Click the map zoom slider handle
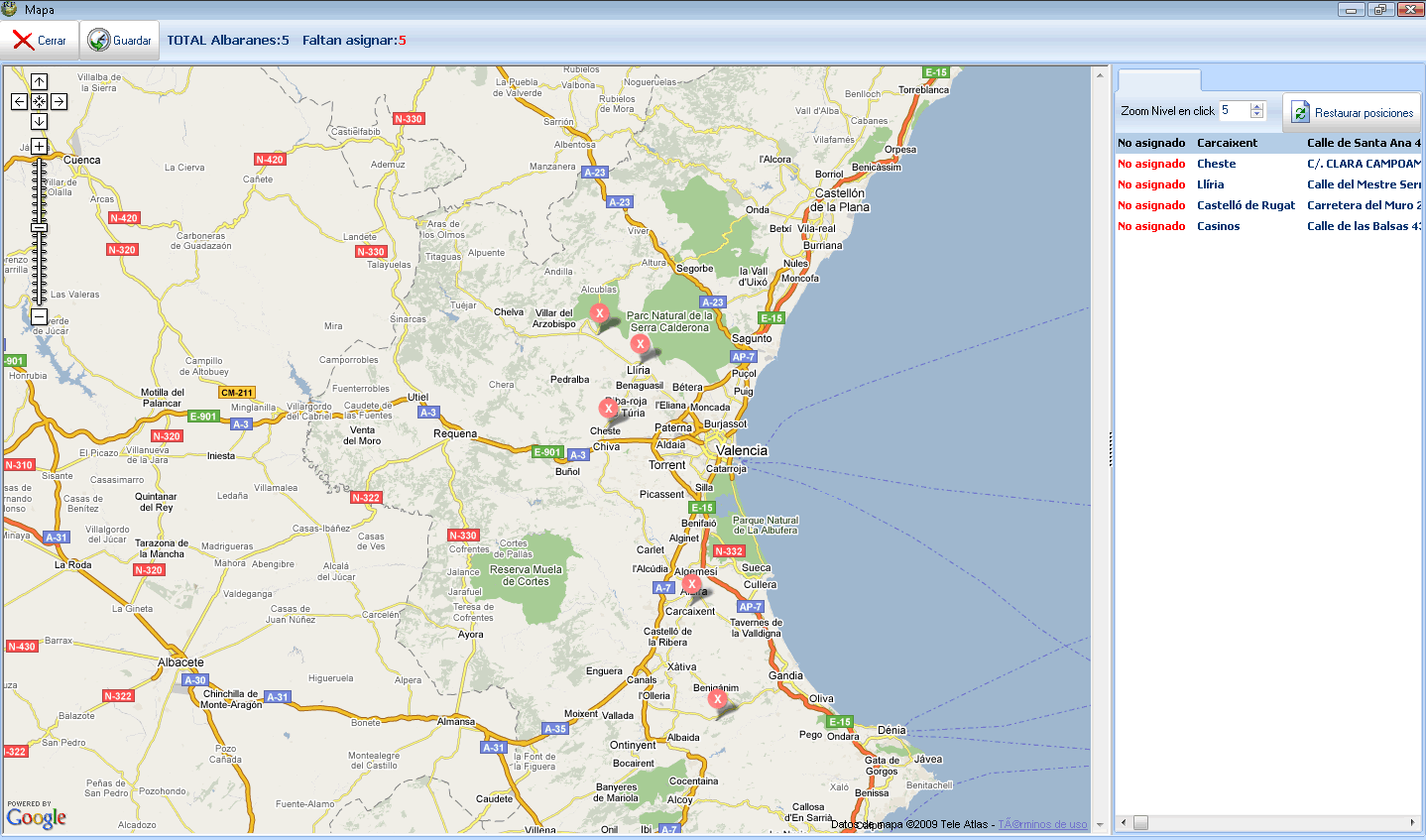Viewport: 1426px width, 840px height. coord(39,228)
